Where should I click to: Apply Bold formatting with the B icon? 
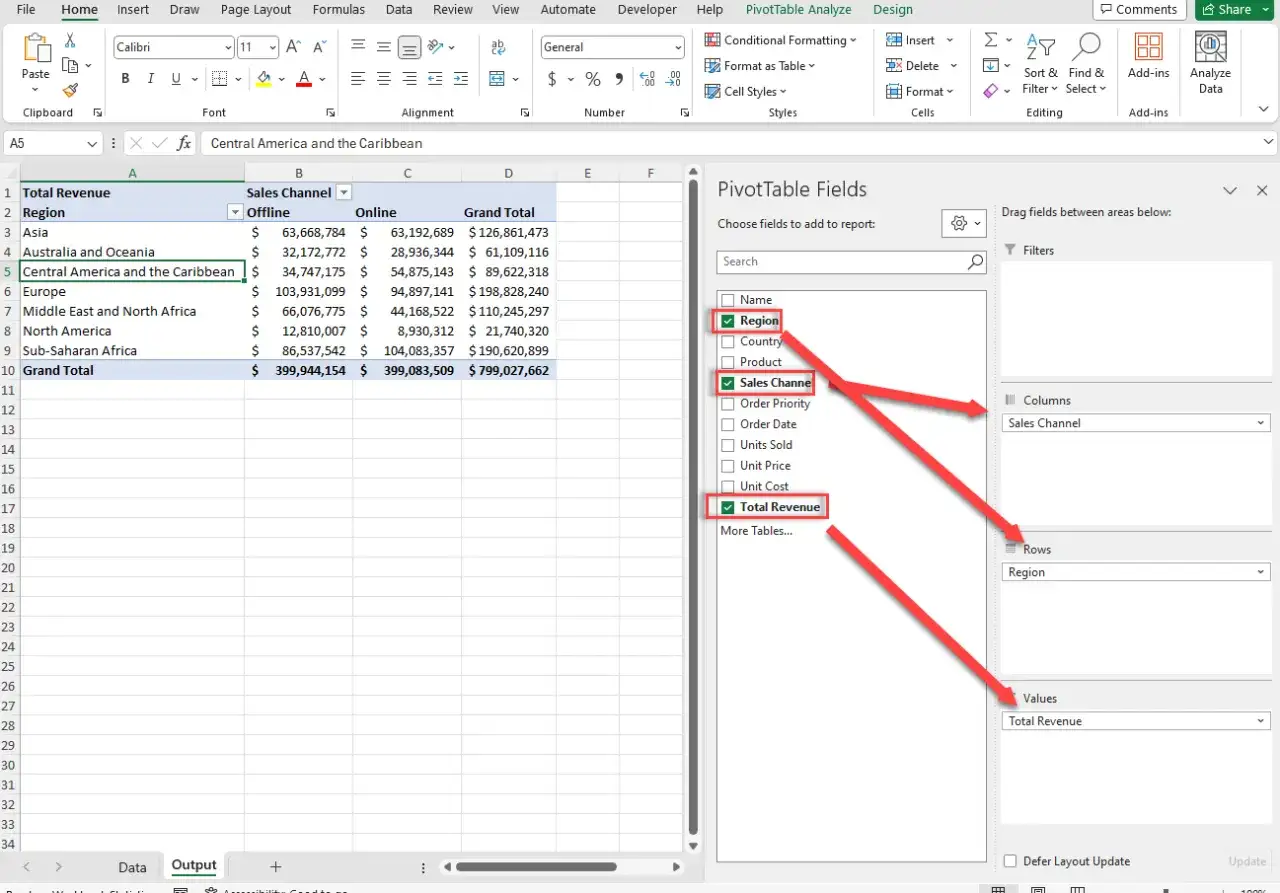[125, 79]
